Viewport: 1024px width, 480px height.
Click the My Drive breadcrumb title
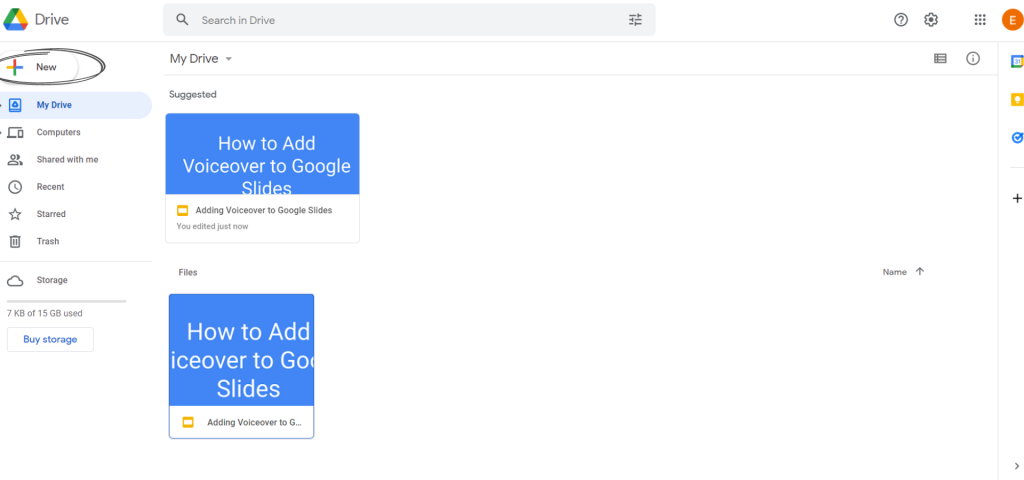(194, 59)
